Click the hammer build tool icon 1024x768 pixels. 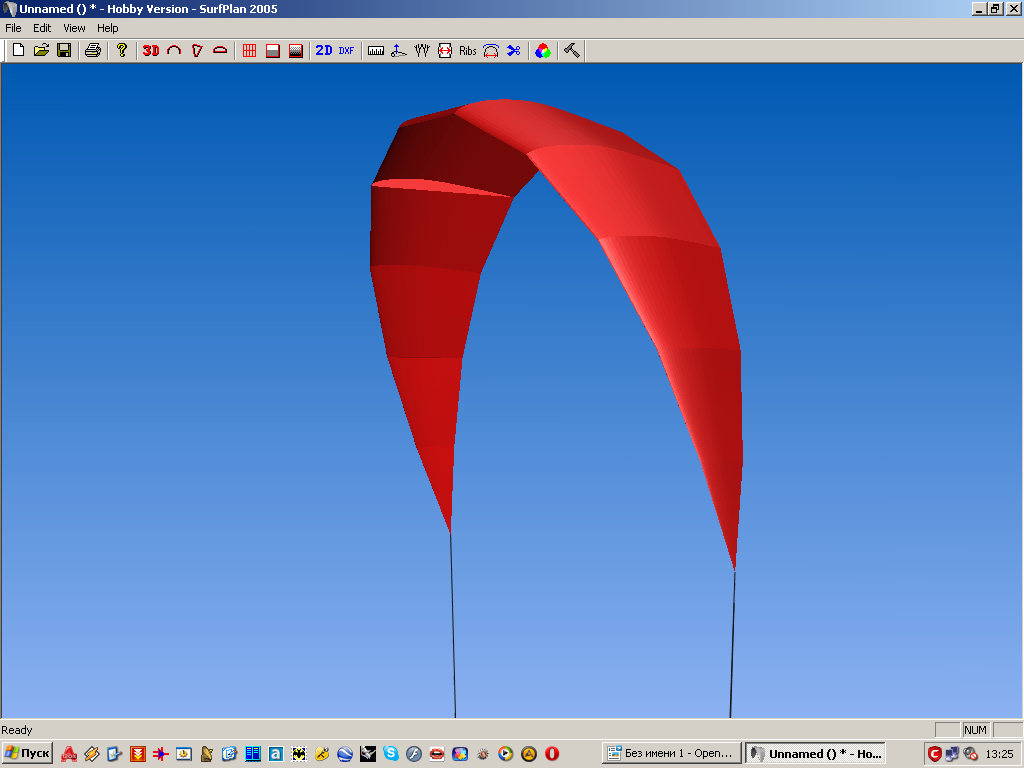(572, 50)
